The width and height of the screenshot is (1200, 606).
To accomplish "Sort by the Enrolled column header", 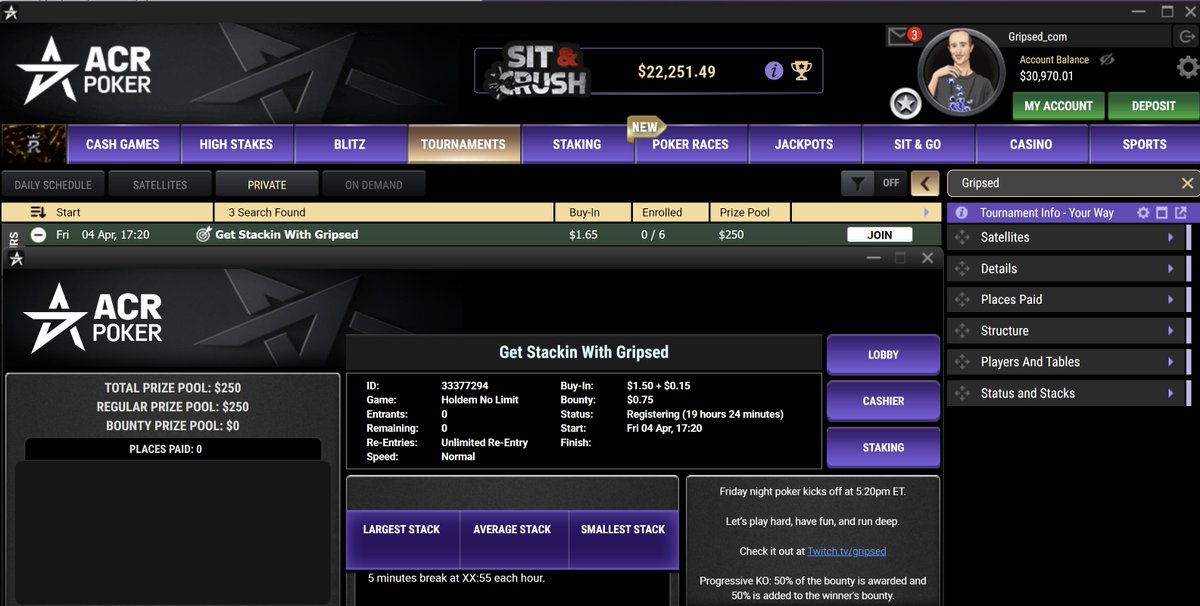I will [x=671, y=212].
